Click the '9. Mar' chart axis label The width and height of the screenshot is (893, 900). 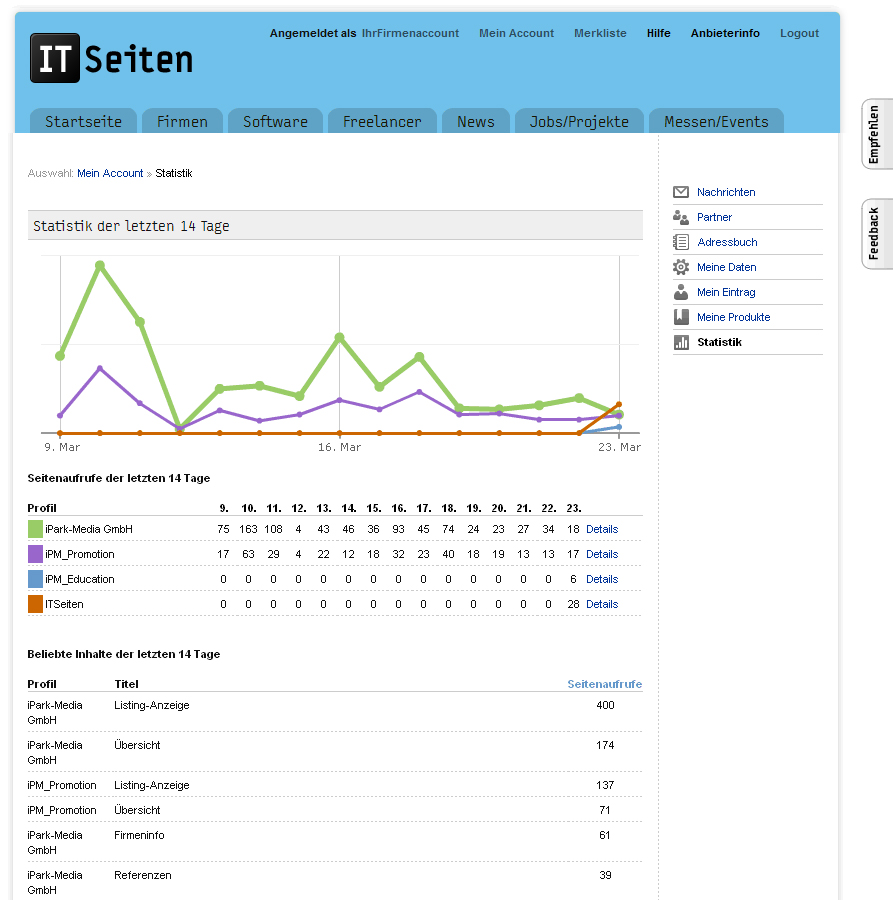point(62,447)
